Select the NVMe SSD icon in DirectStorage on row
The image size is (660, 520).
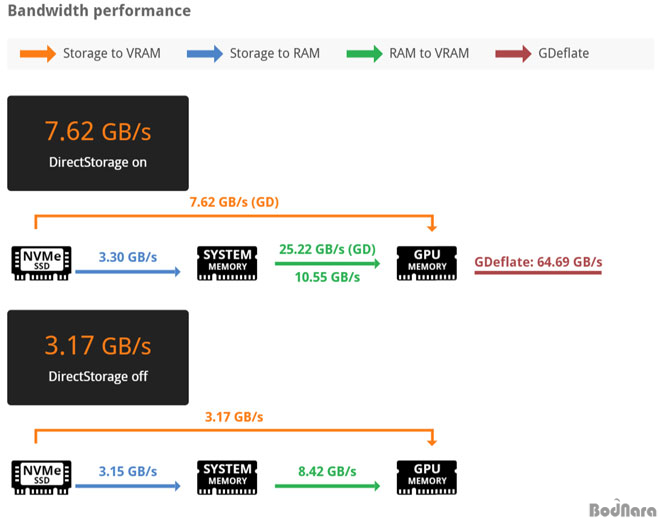pyautogui.click(x=41, y=263)
